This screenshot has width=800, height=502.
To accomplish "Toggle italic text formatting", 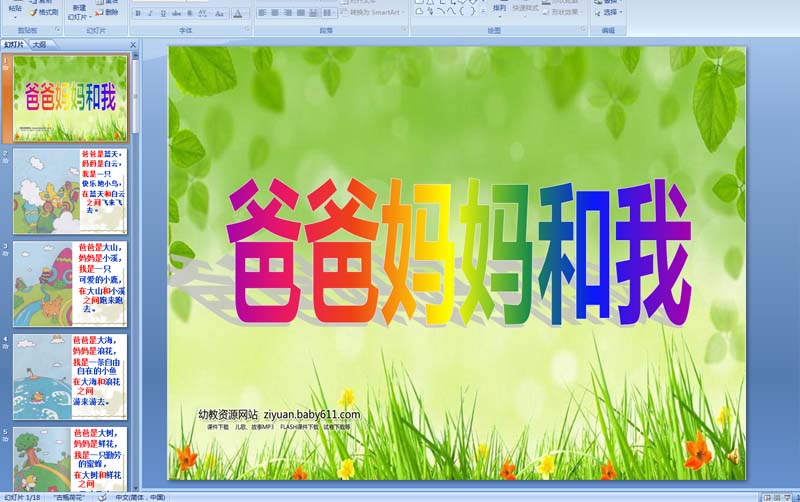I will click(x=150, y=14).
